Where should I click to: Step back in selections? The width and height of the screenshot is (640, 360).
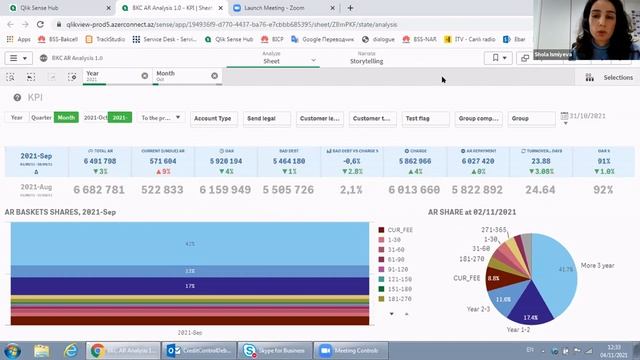31,77
